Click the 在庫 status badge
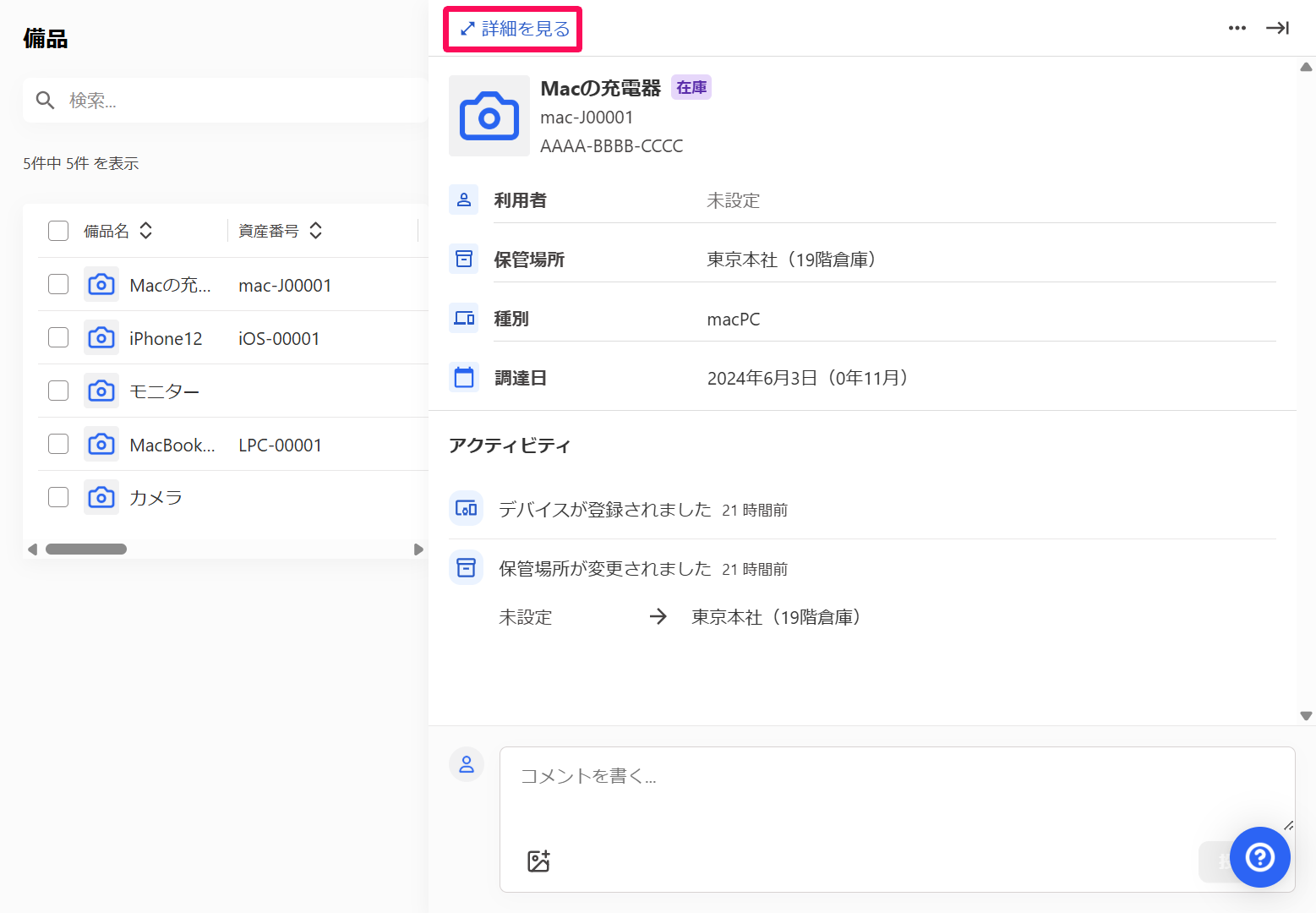Viewport: 1316px width, 913px height. pos(691,87)
